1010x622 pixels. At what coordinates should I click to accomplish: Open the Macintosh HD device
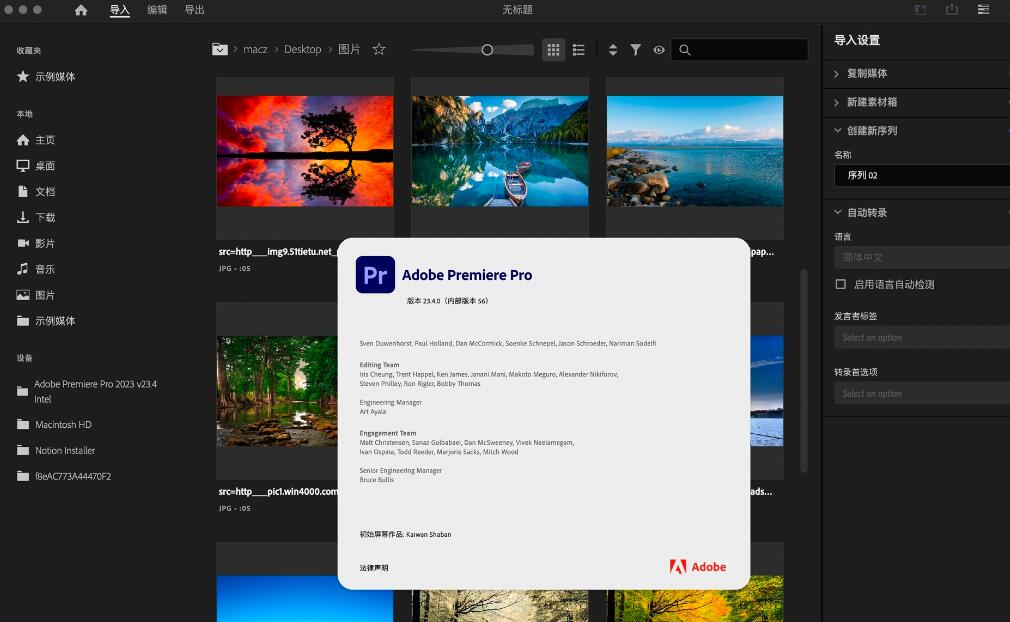54,424
